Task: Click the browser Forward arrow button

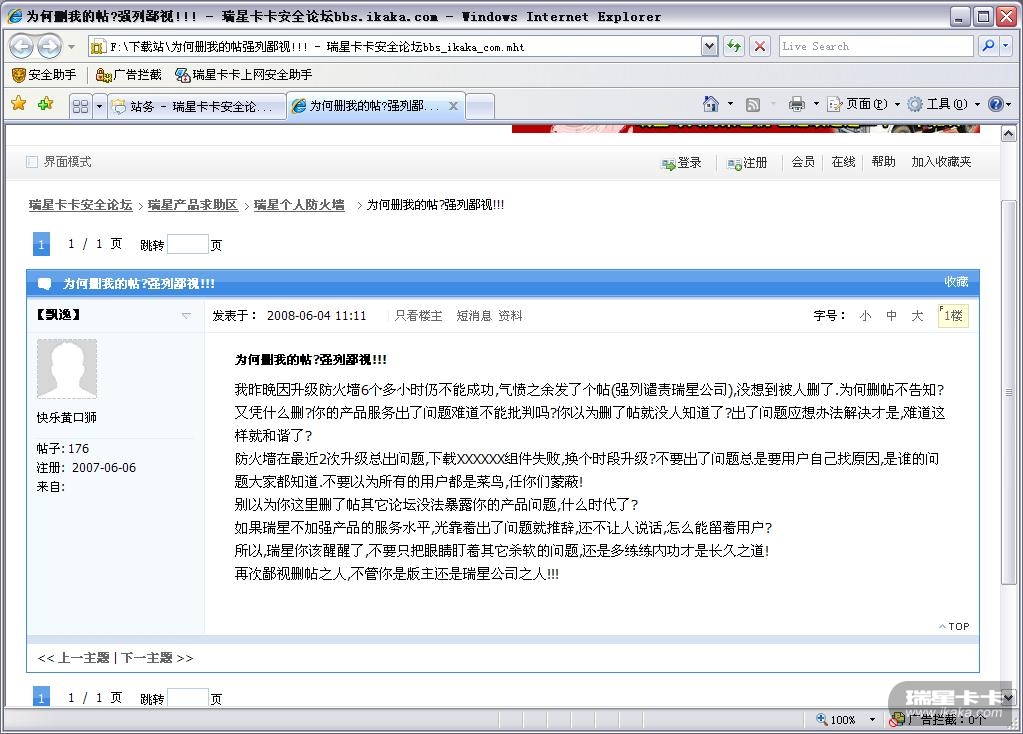Action: 50,46
